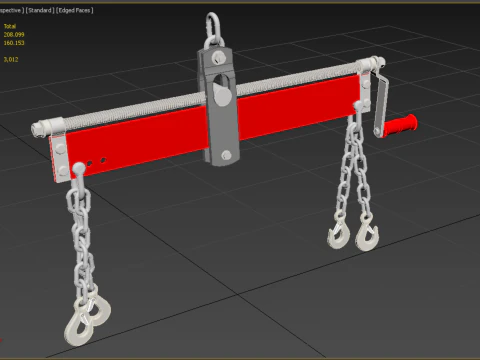Open the [Standard] viewport shading menu
The image size is (480, 360).
(40, 10)
